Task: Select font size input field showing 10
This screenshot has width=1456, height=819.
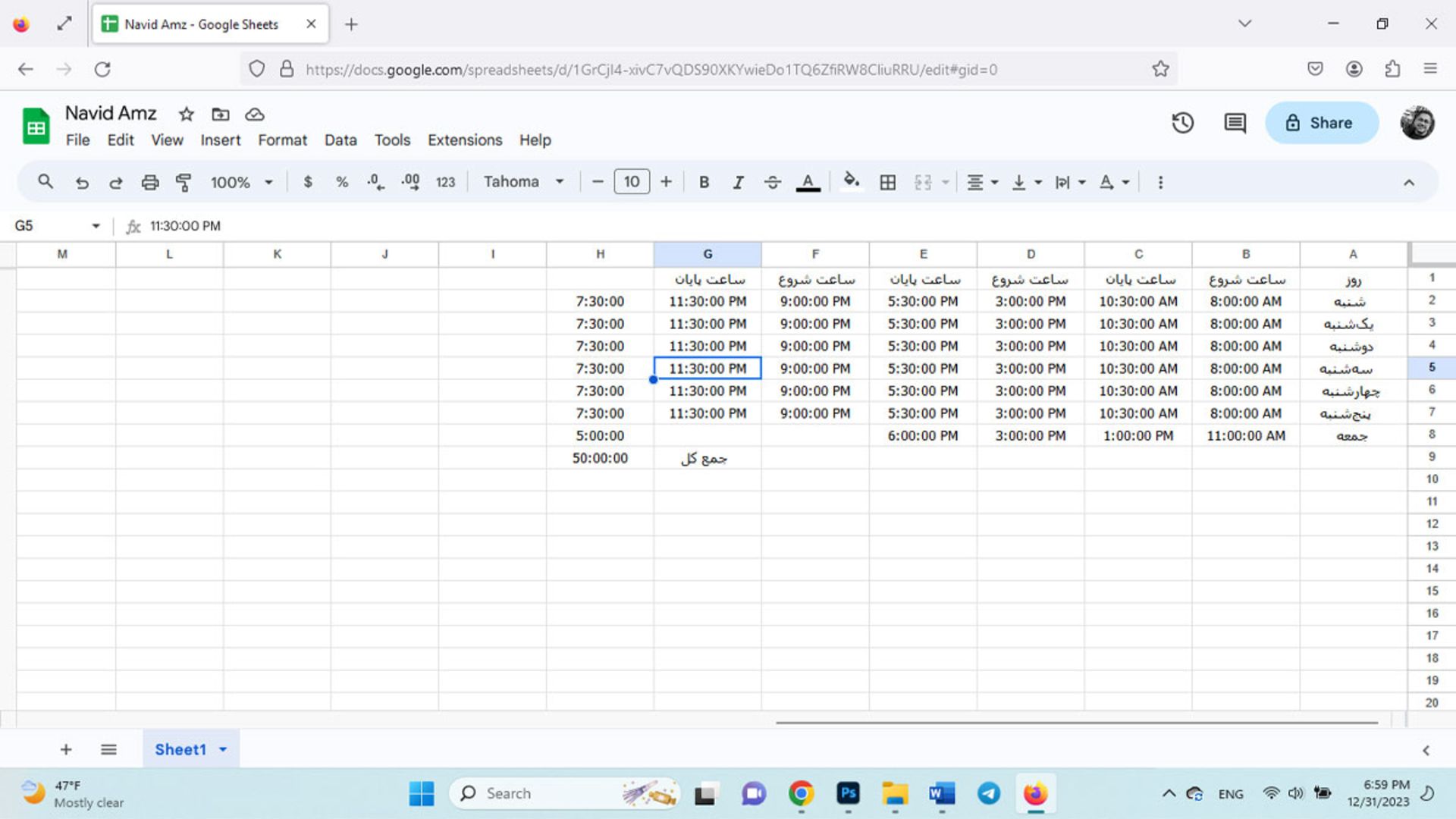Action: [631, 182]
